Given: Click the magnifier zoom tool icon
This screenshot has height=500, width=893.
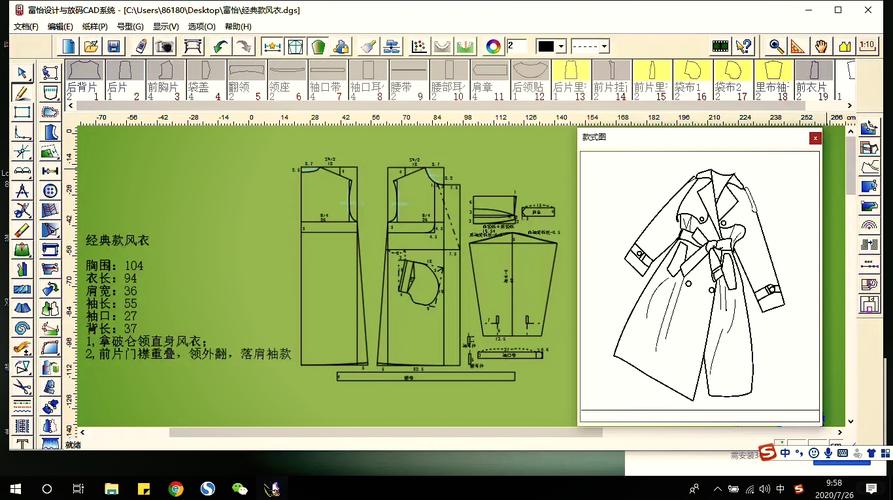Looking at the screenshot, I should tap(775, 46).
